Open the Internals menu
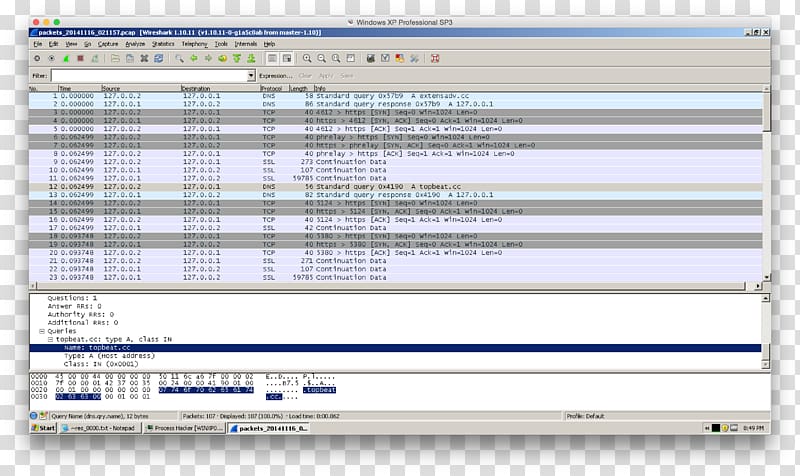 pyautogui.click(x=246, y=44)
